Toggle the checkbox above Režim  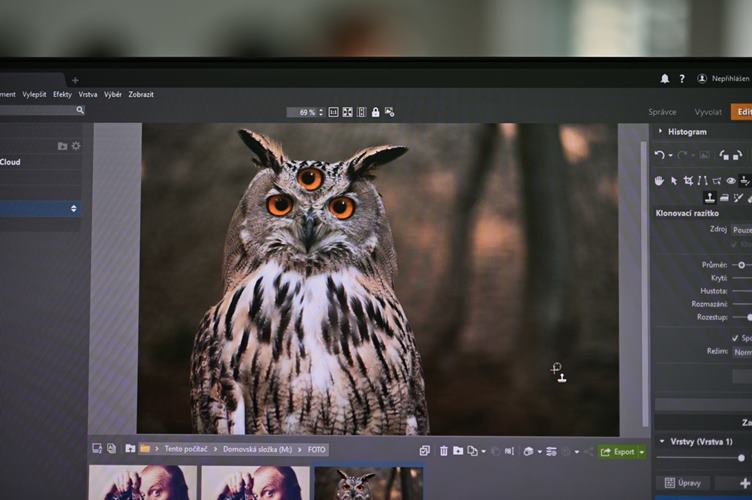736,338
